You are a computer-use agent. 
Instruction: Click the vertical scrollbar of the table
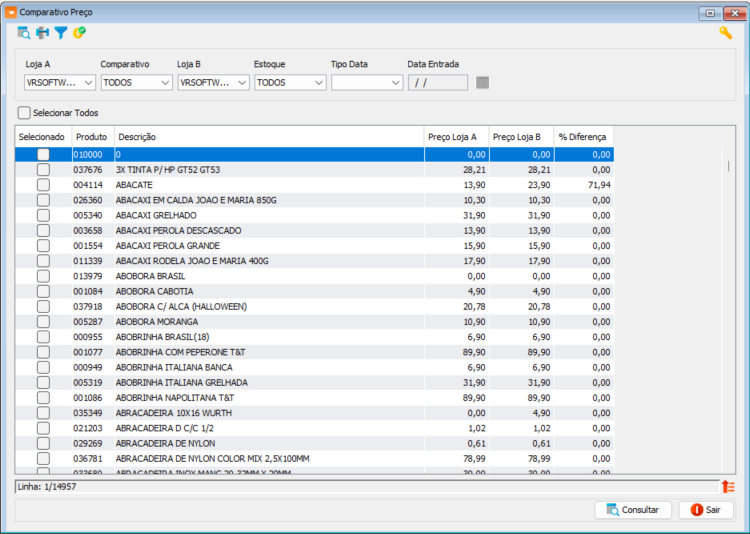(x=728, y=300)
